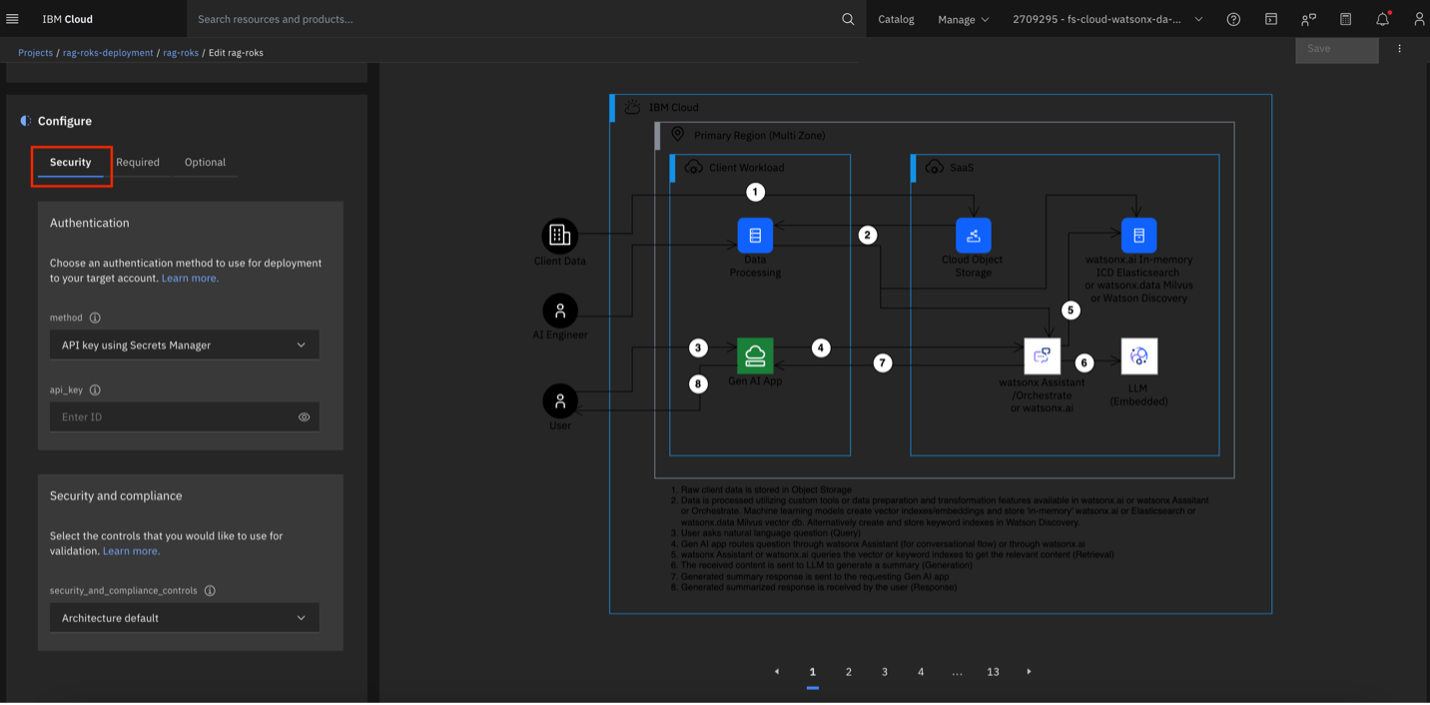Open the notifications bell
1430x705 pixels.
(x=1382, y=19)
